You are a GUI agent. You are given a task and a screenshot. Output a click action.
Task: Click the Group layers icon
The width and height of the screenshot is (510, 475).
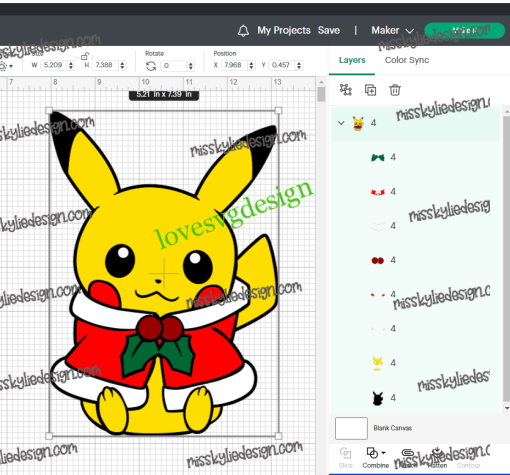pos(346,90)
